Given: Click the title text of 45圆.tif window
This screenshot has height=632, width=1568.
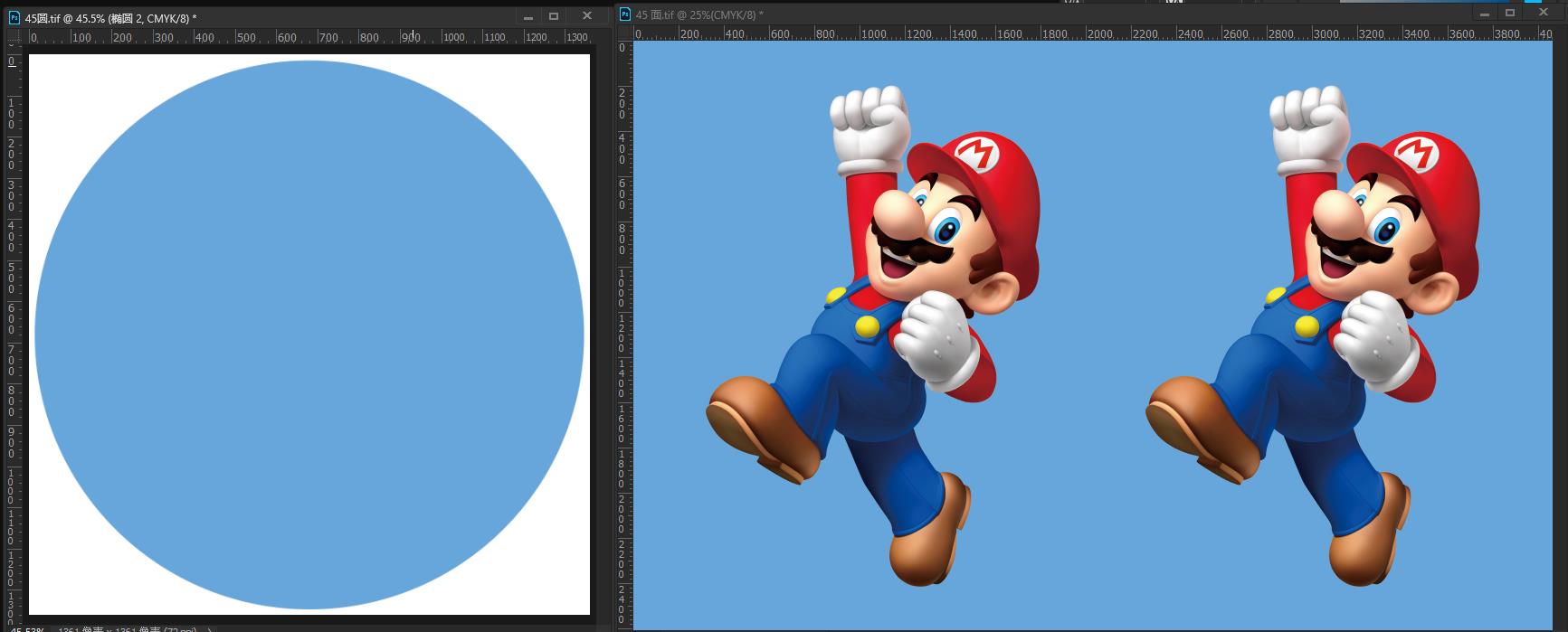Looking at the screenshot, I should 110,18.
